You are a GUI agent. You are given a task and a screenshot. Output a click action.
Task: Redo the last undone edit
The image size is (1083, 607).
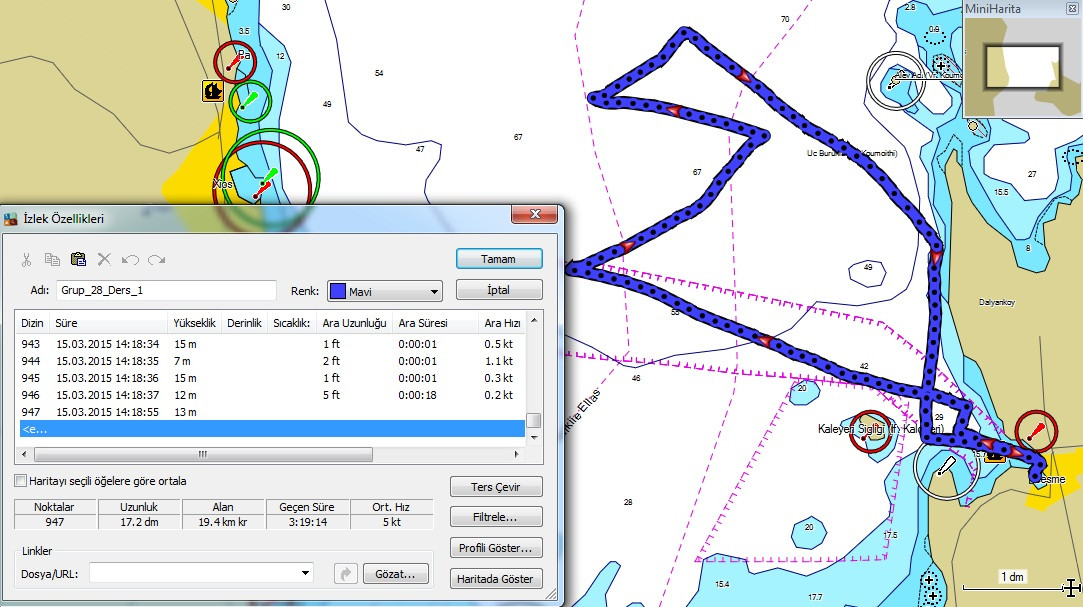coord(157,260)
